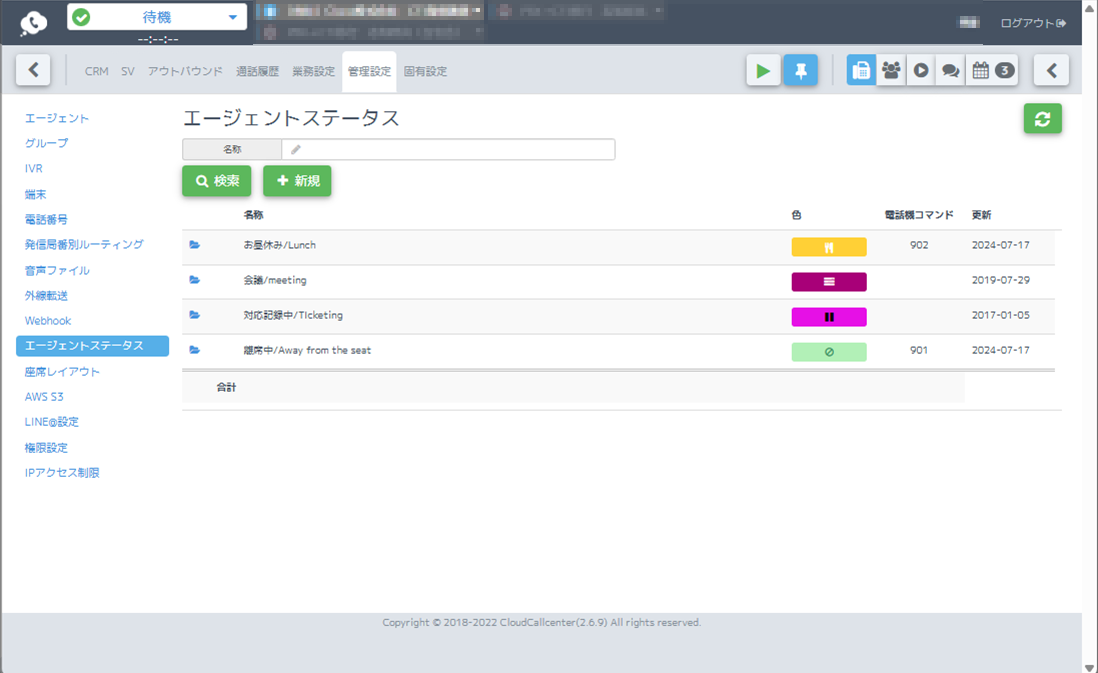Open the group members panel icon
The height and width of the screenshot is (673, 1098).
click(x=891, y=70)
